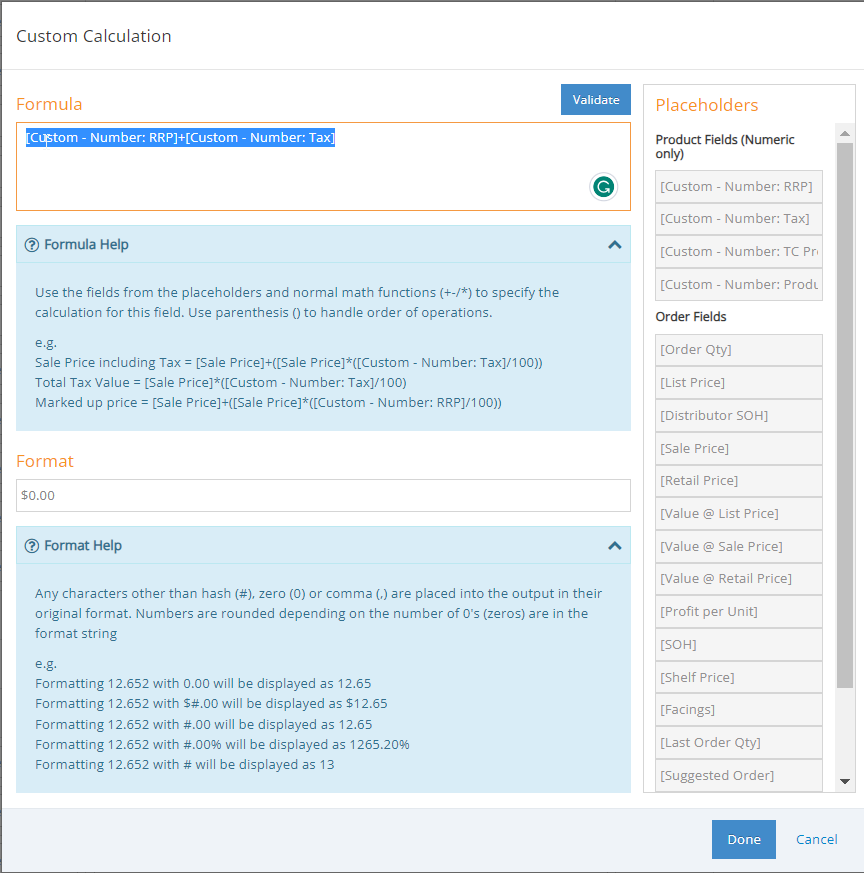864x873 pixels.
Task: Insert the [Shelf Price] placeholder
Action: 739,677
